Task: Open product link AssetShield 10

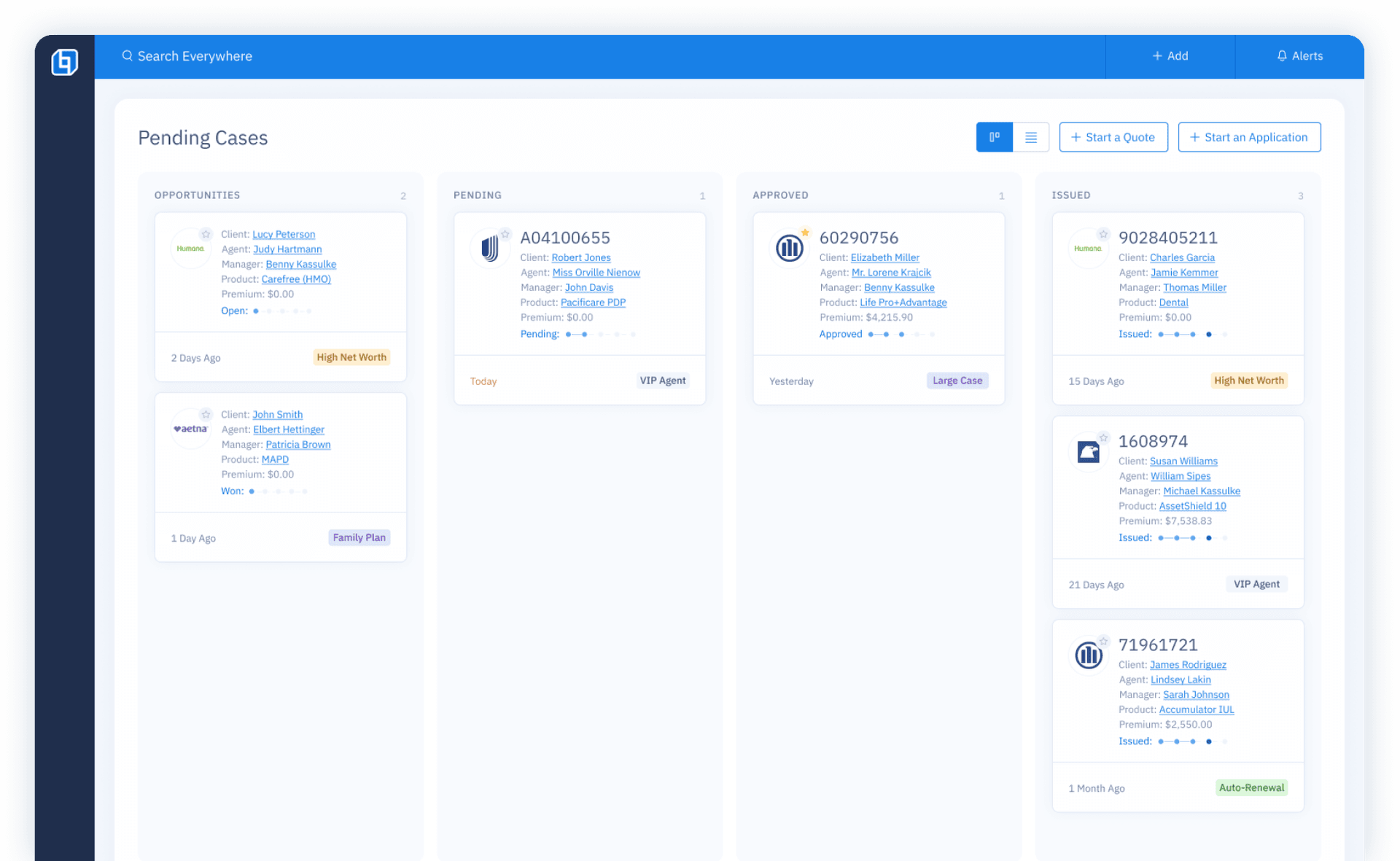Action: 1192,506
